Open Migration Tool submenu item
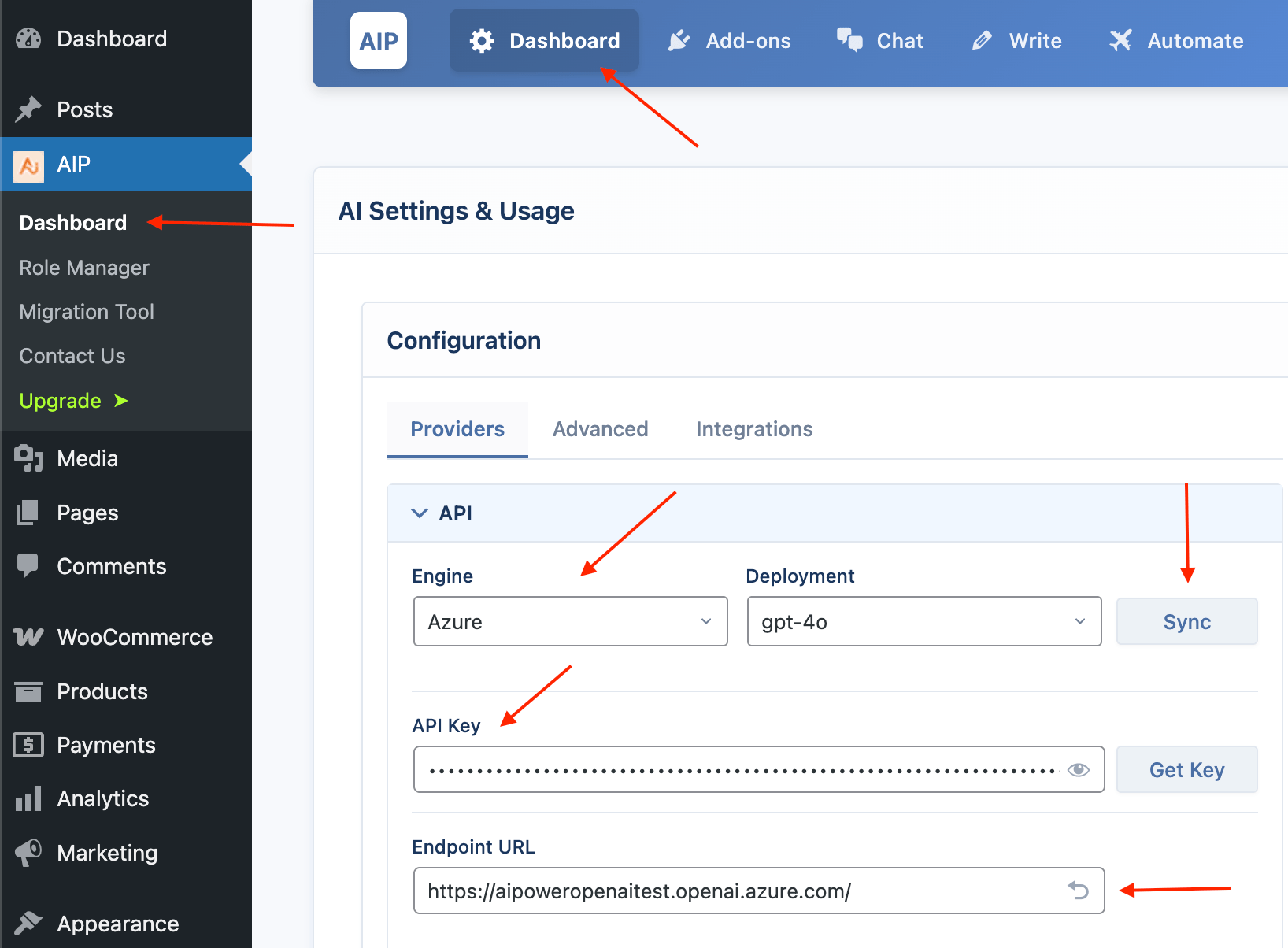 (x=87, y=312)
